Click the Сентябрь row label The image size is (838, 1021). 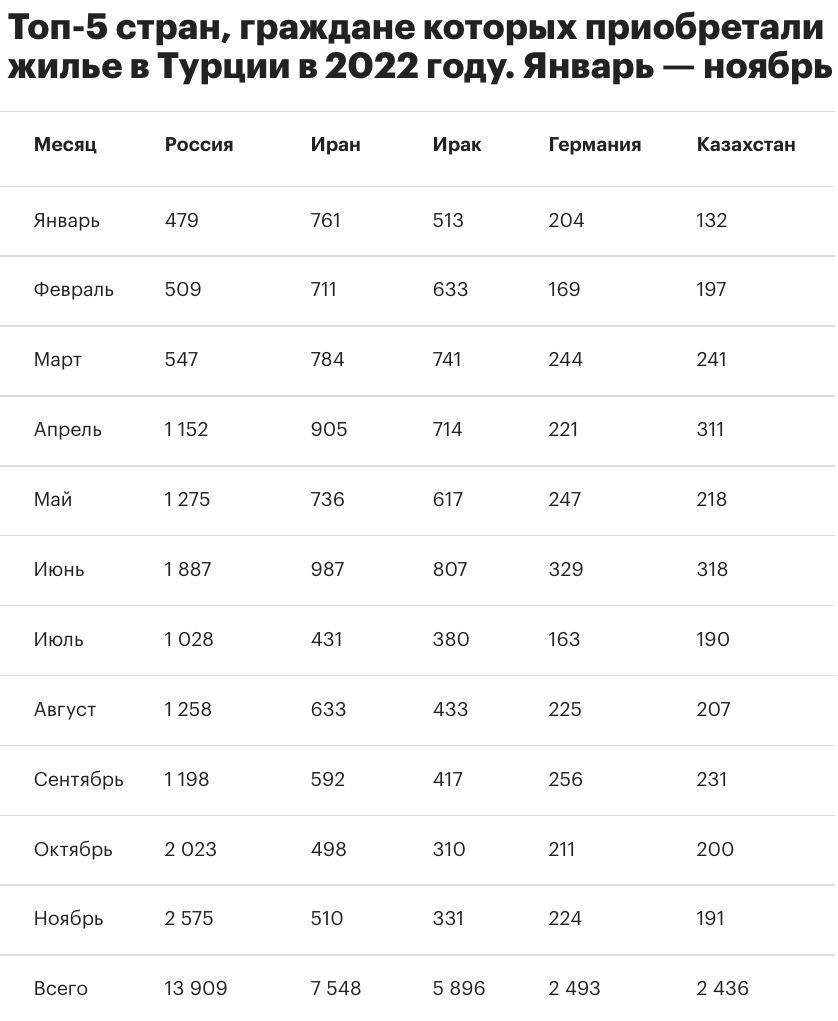pyautogui.click(x=79, y=780)
